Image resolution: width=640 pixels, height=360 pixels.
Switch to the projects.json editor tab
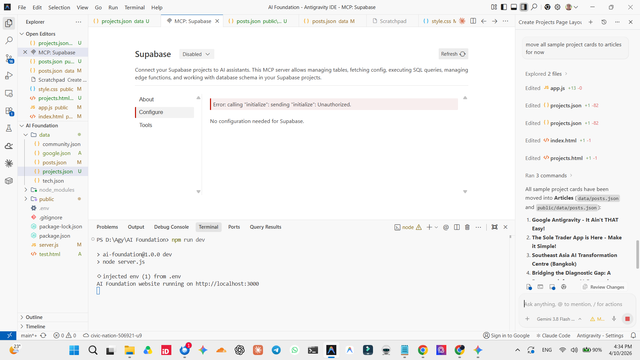click(125, 21)
